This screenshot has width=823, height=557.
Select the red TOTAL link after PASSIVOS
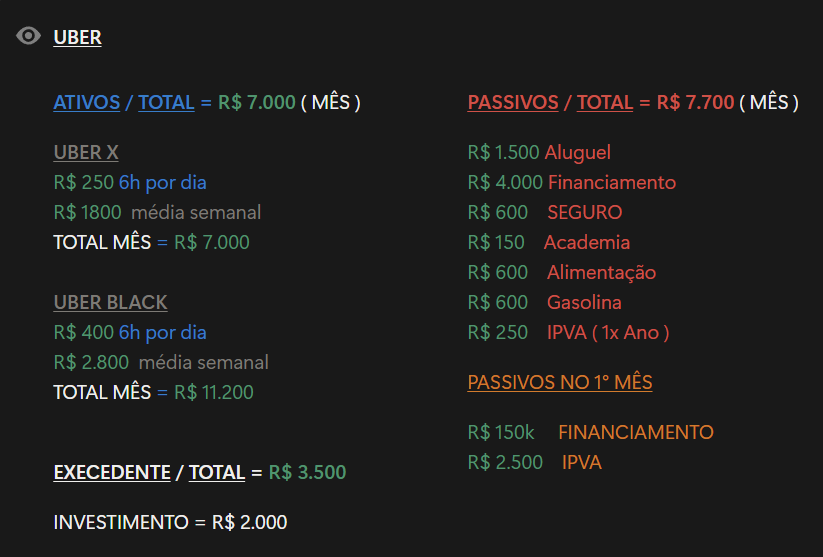[x=605, y=102]
